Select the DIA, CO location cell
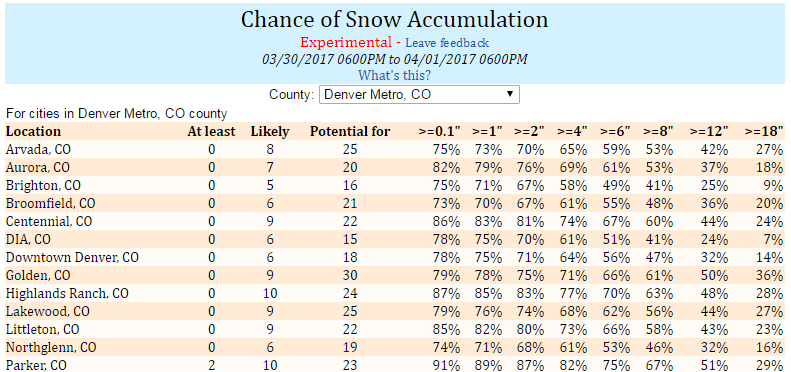The height and width of the screenshot is (372, 791). [x=28, y=239]
